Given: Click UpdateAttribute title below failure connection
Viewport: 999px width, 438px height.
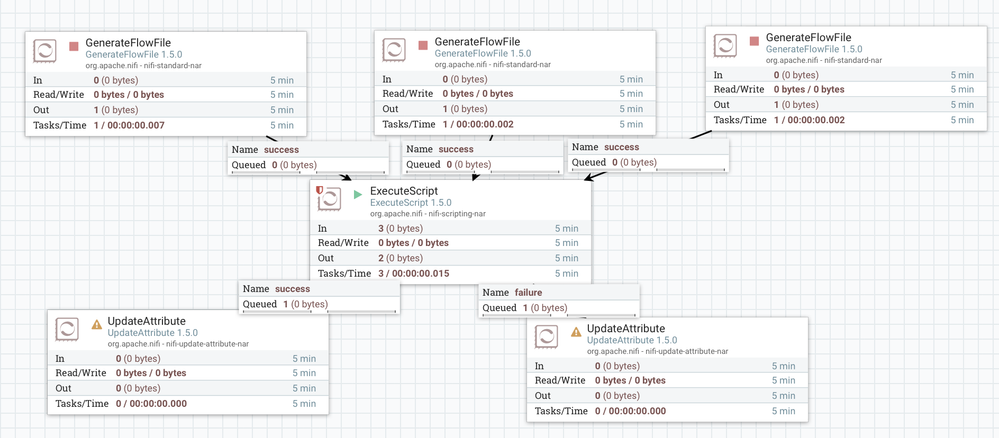Looking at the screenshot, I should tap(626, 328).
